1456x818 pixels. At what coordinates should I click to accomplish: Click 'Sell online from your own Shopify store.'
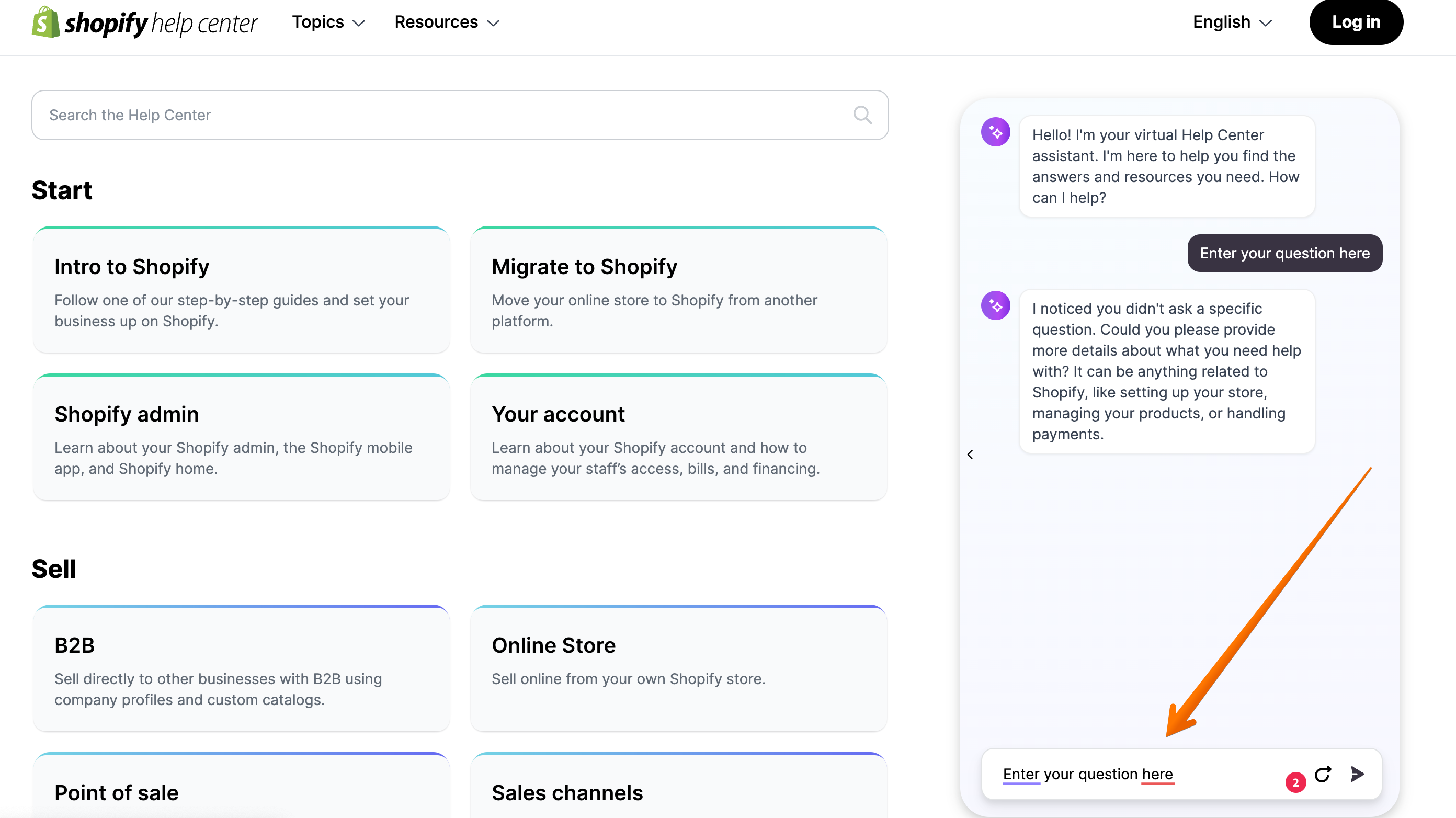(628, 679)
